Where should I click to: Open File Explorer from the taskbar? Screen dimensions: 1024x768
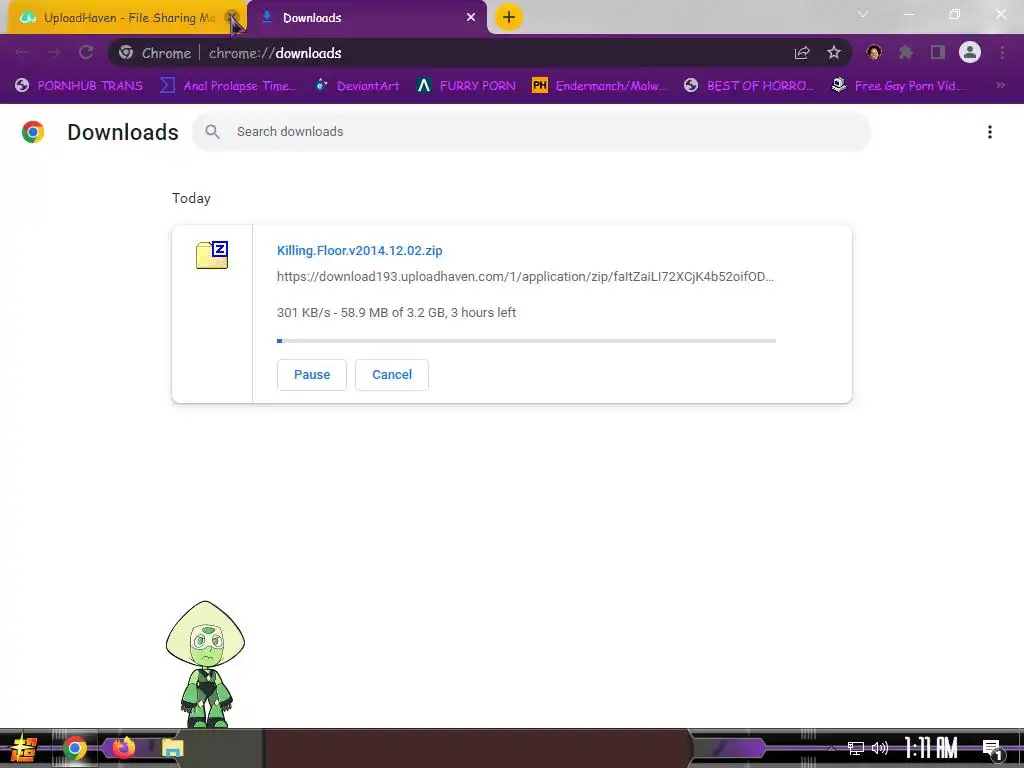tap(172, 748)
